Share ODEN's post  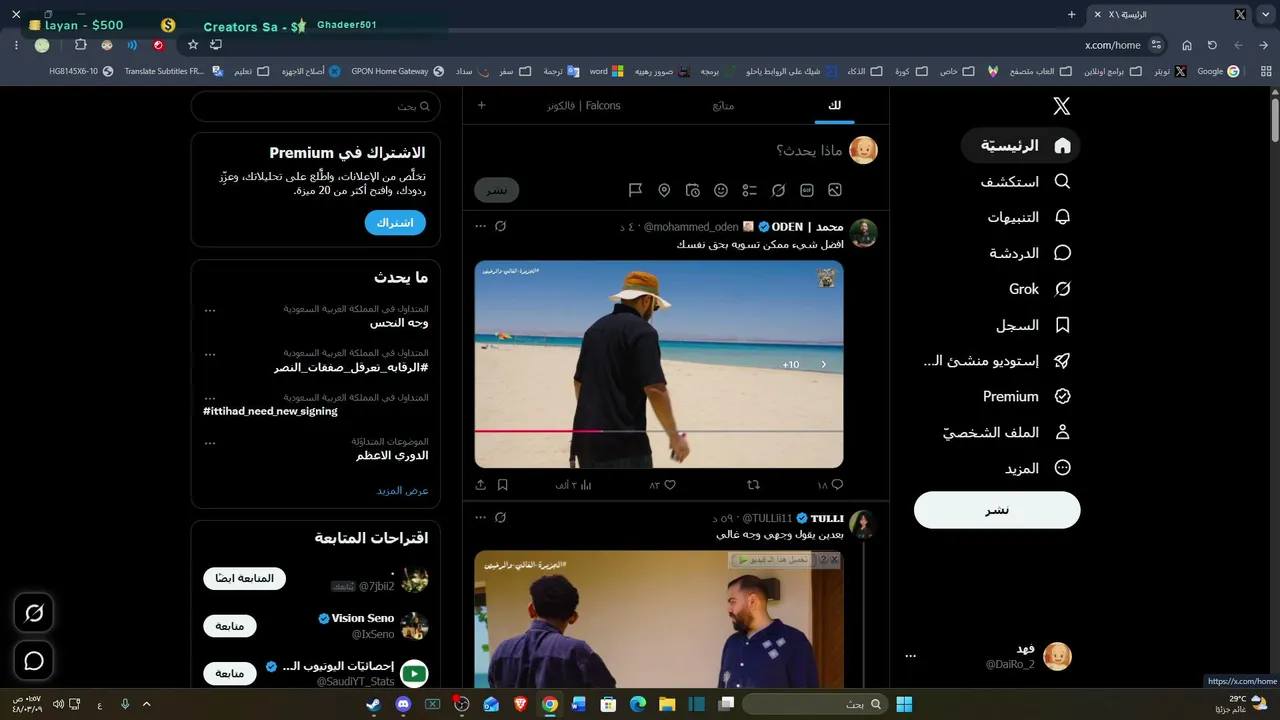click(x=481, y=485)
